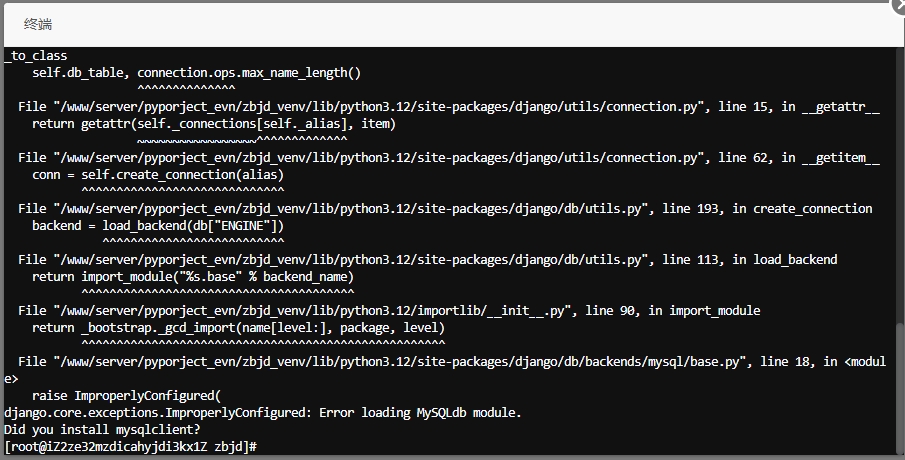Click the scrollbar track above the thumb
Image resolution: width=905 pixels, height=460 pixels.
point(900,185)
